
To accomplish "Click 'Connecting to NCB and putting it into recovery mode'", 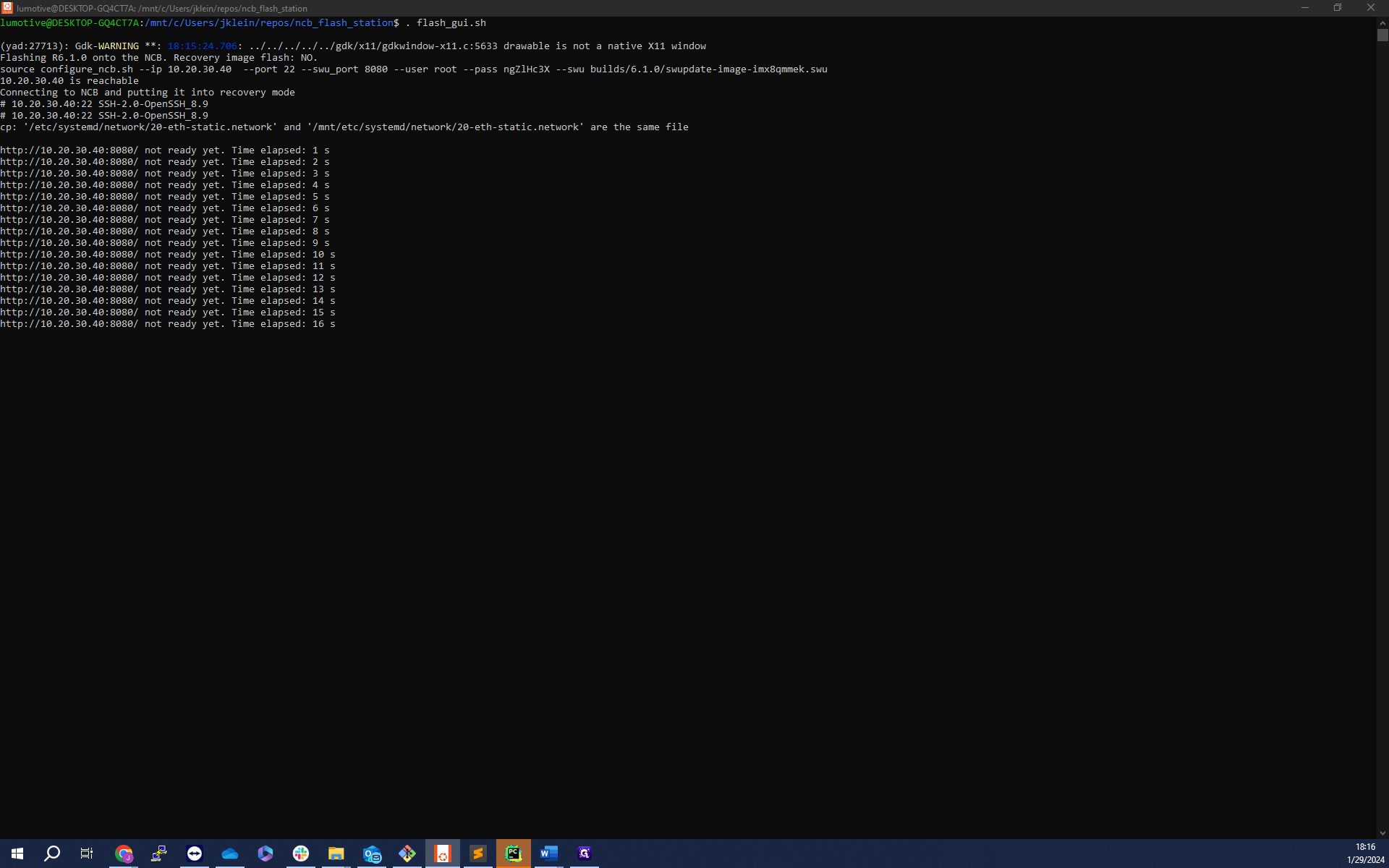I will (x=148, y=93).
